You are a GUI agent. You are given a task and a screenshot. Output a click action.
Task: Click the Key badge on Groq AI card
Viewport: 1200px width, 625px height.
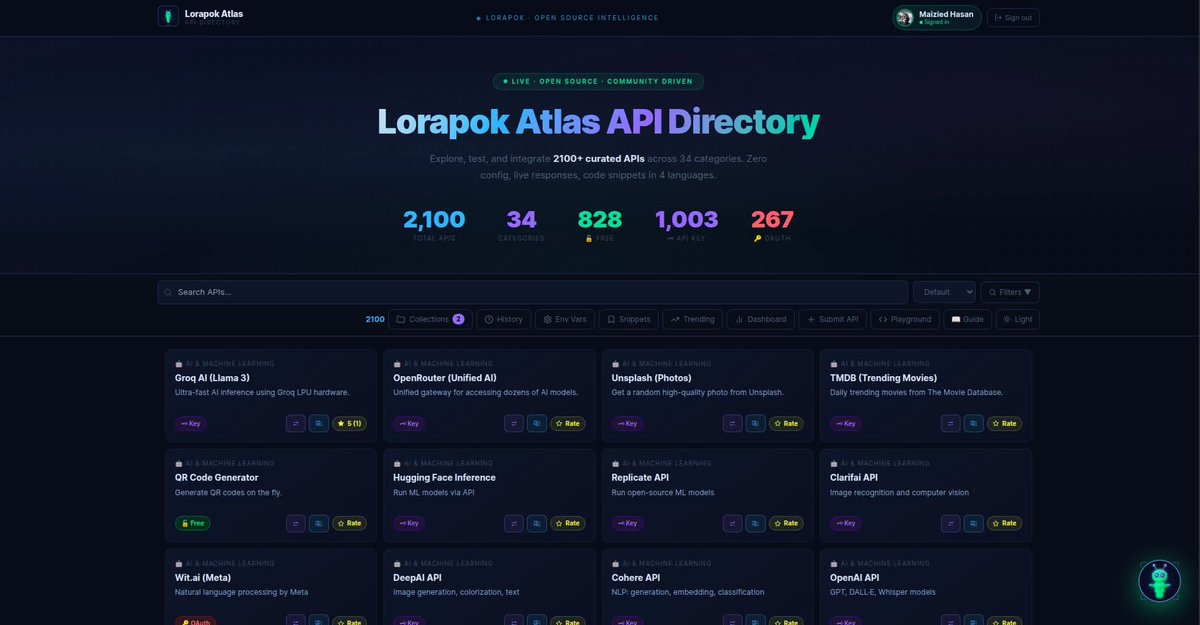191,423
